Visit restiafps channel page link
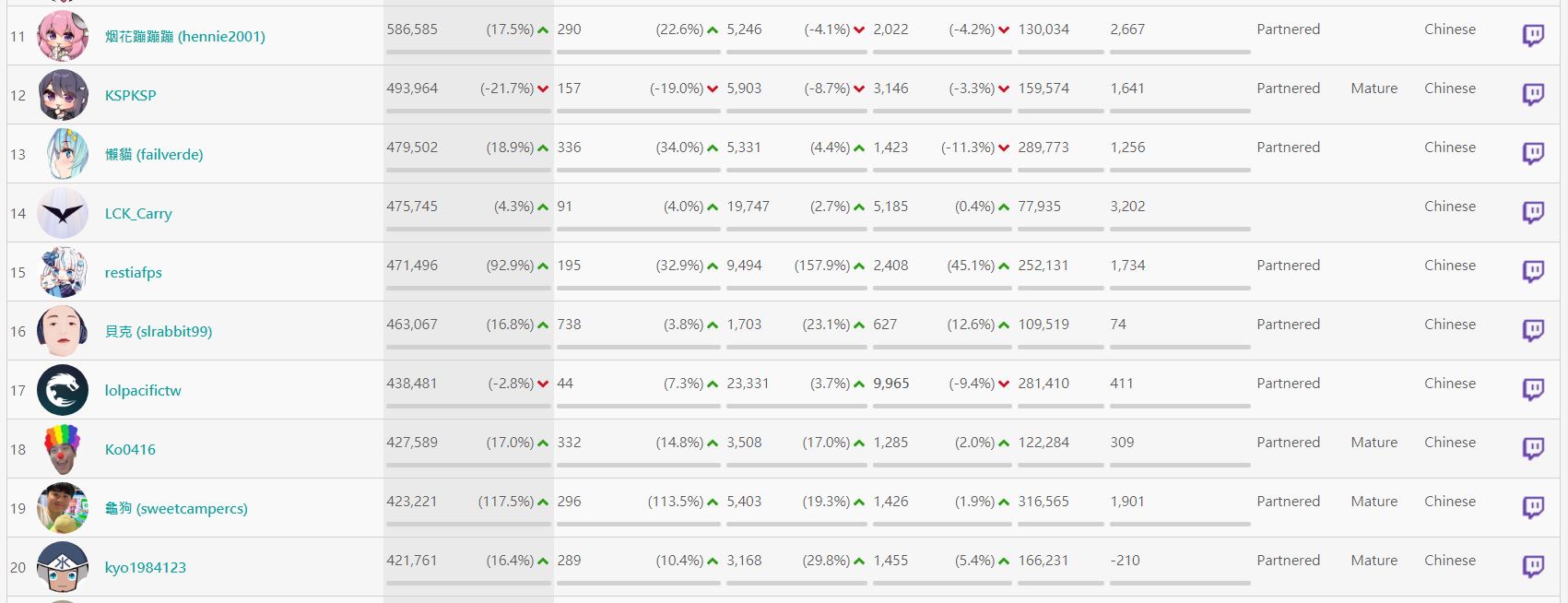Screen dimensions: 1568x603 (x=133, y=272)
